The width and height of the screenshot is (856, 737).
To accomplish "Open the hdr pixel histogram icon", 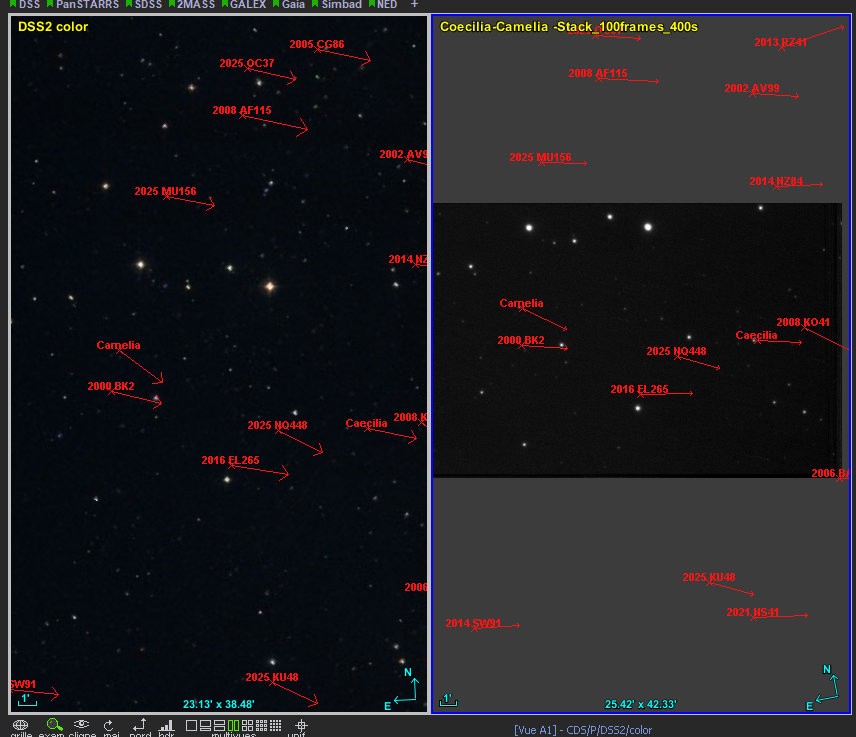I will 166,725.
